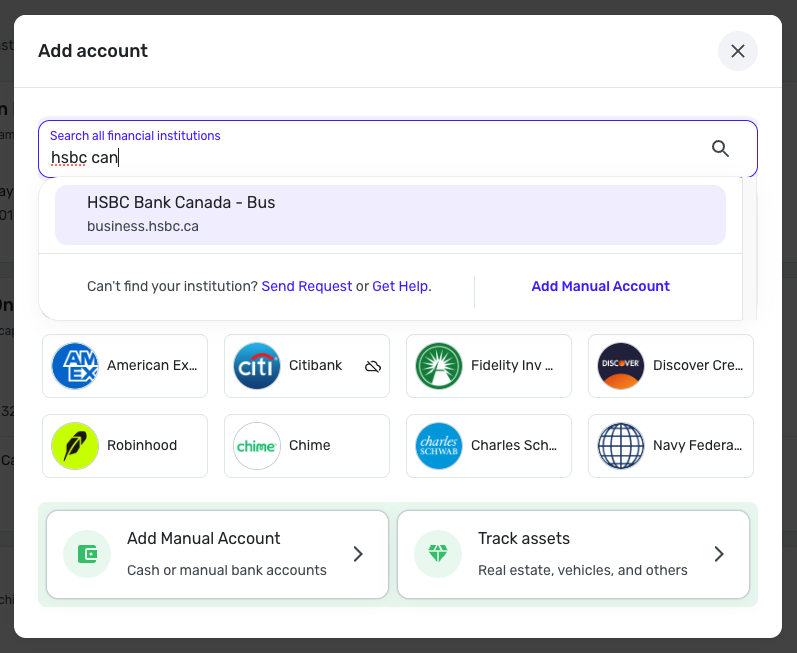Select the Navy Federa... institution name
The height and width of the screenshot is (653, 797).
point(697,445)
